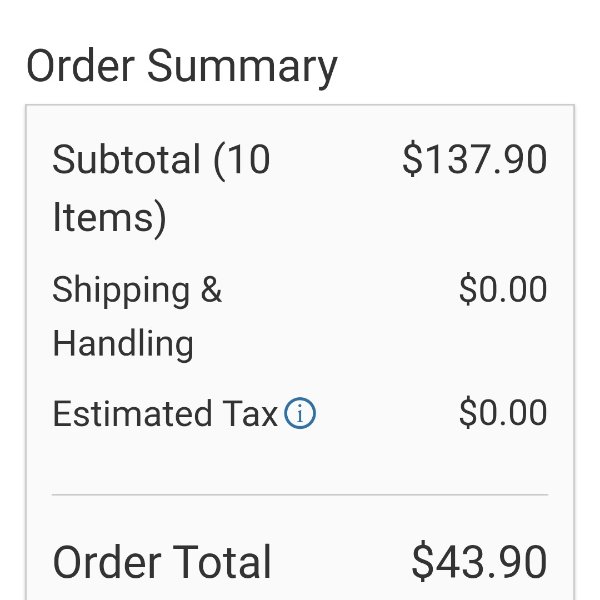The width and height of the screenshot is (600, 600).
Task: Click the Subtotal (10 Items) label
Action: tap(161, 188)
